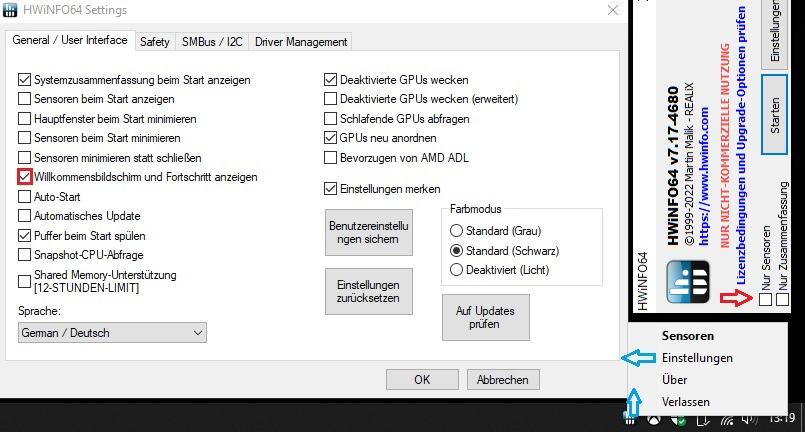Viewport: 805px width, 432px height.
Task: Select Standard (Grau) color mode
Action: pos(456,231)
